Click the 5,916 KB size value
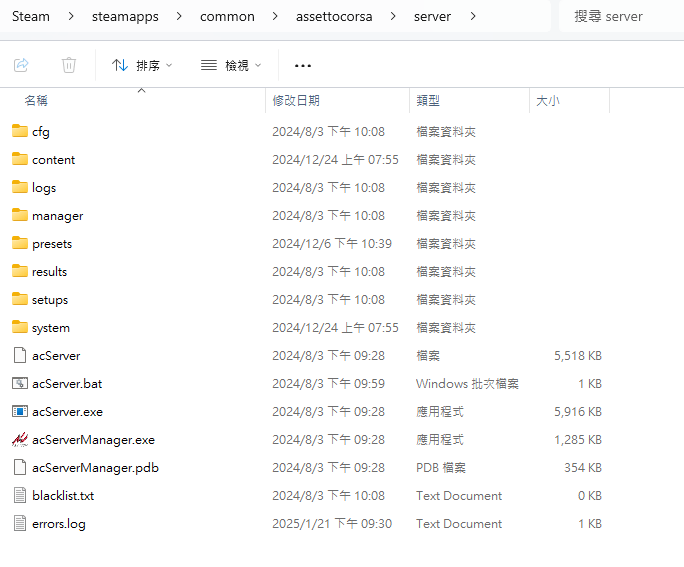 point(578,412)
